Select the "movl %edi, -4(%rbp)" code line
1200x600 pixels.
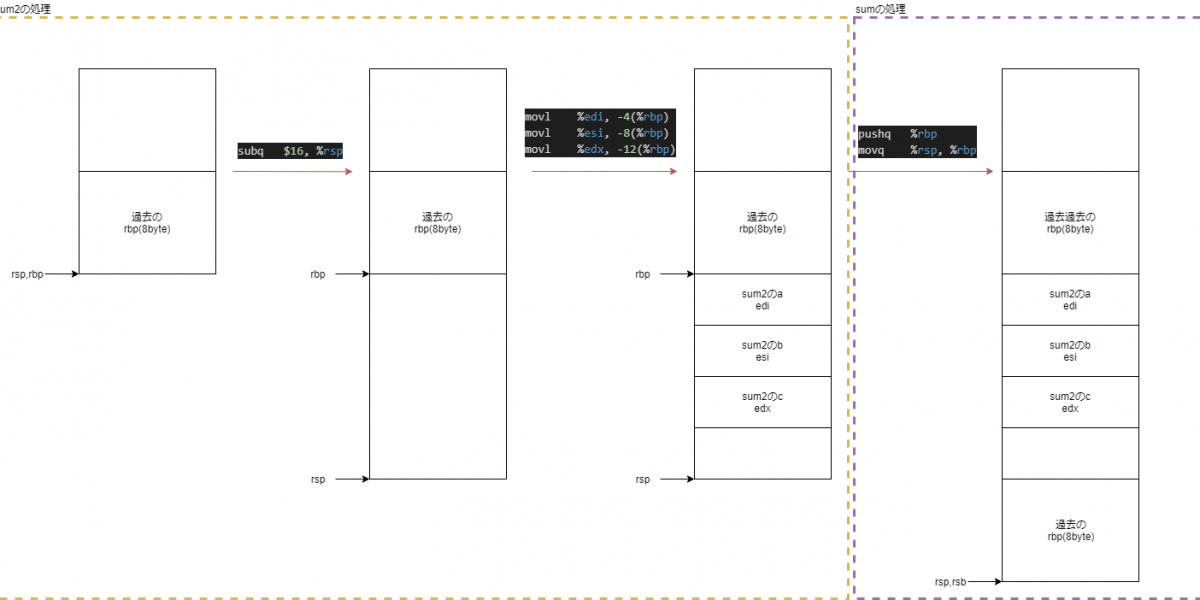coord(599,117)
